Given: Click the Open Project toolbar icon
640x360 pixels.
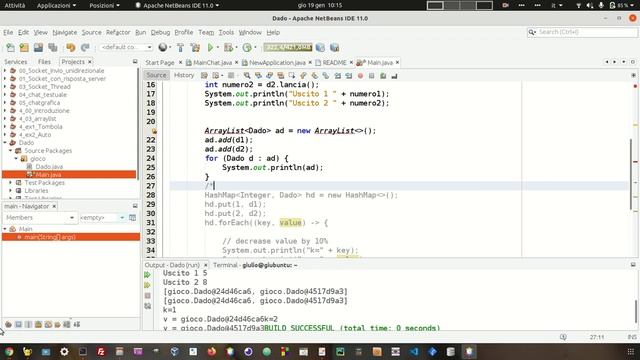Looking at the screenshot, I should (x=38, y=47).
